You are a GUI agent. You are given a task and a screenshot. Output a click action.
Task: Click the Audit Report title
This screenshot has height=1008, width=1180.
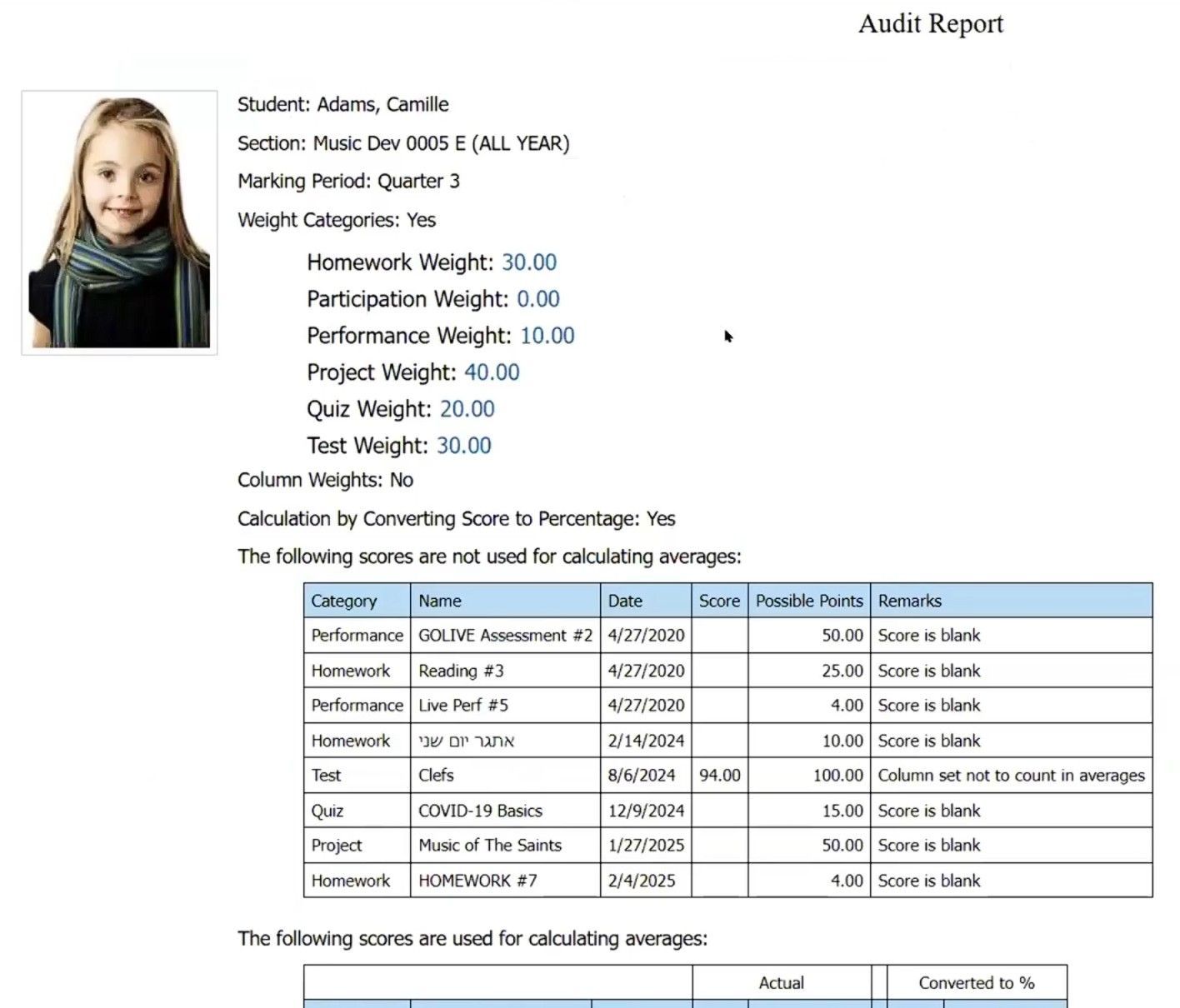(929, 23)
